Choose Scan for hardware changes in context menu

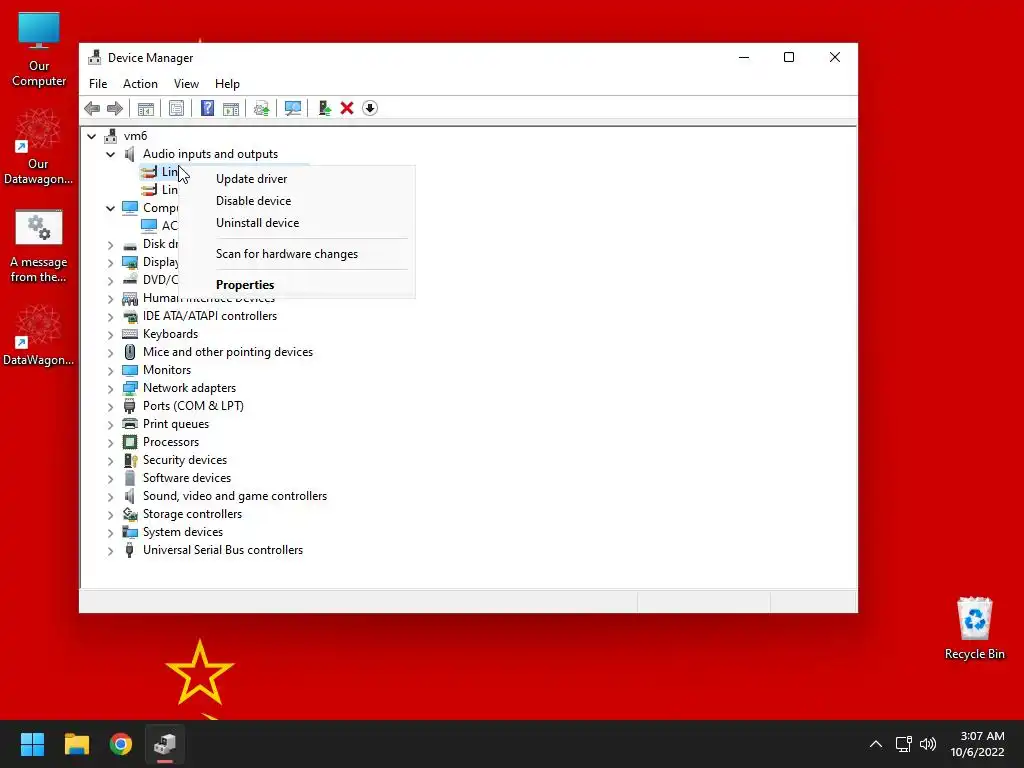(x=296, y=254)
